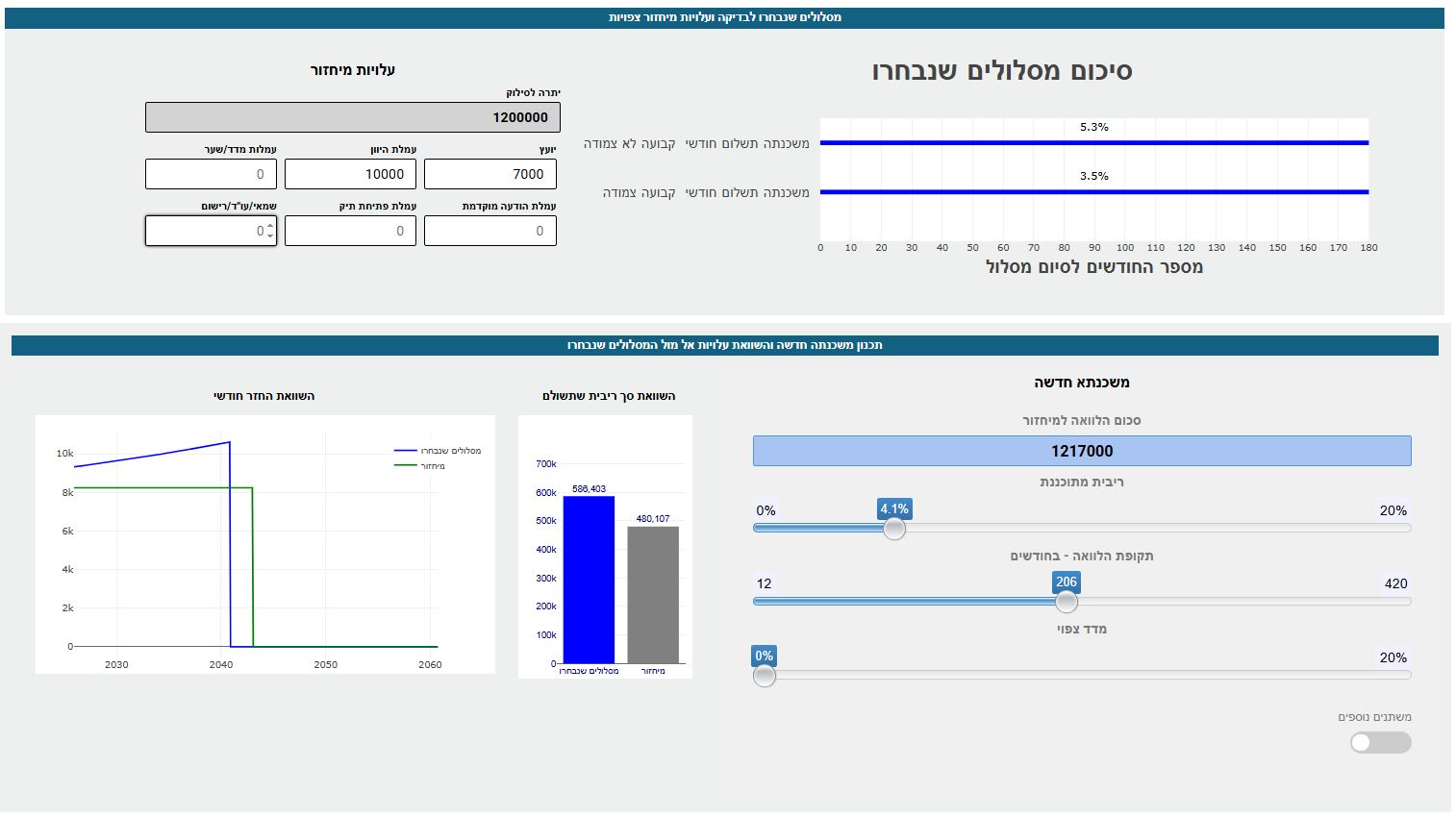Image resolution: width=1456 pixels, height=817 pixels.
Task: Click the סכום הלוואה למיחזור field showing 1217000
Action: point(1081,451)
